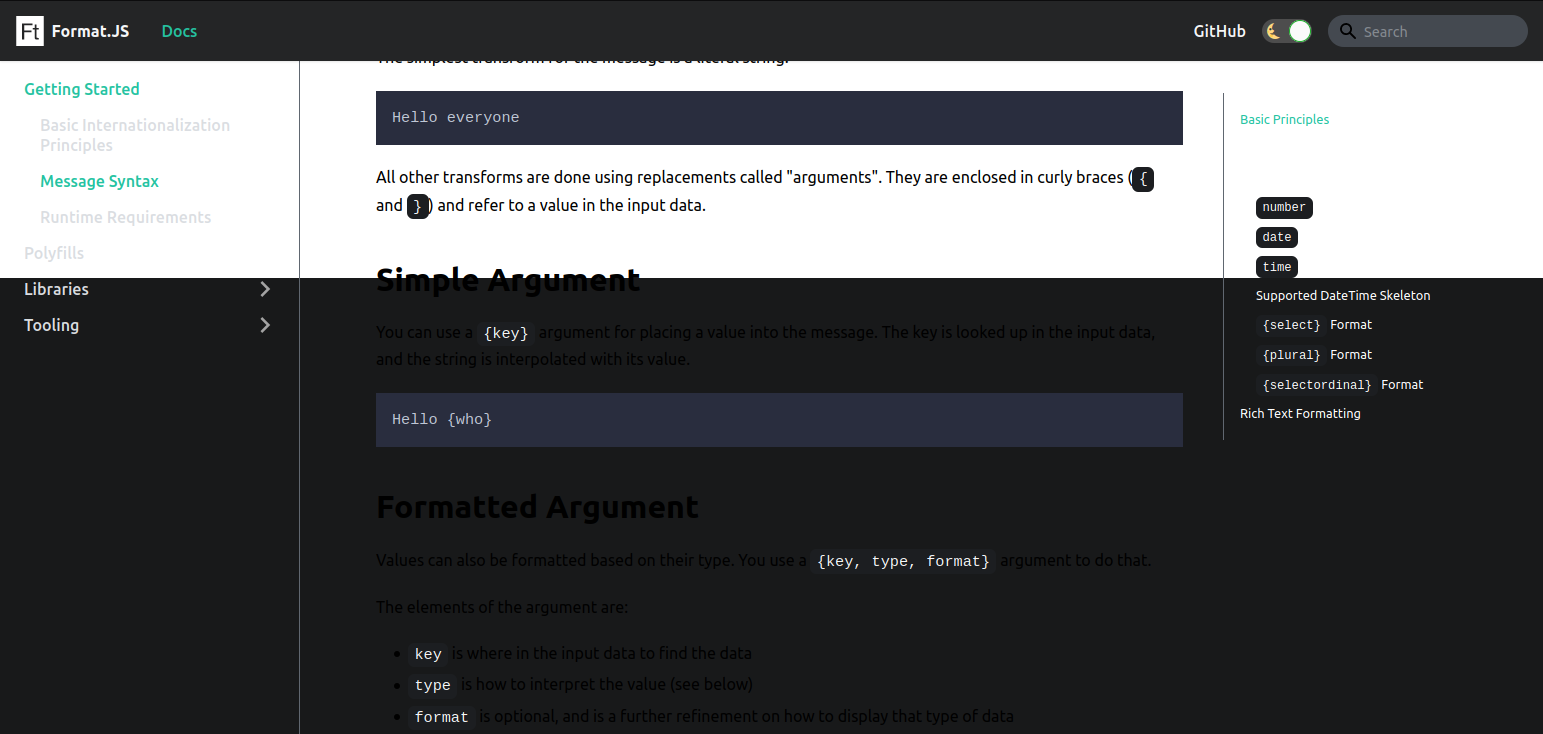Image resolution: width=1543 pixels, height=734 pixels.
Task: Click the number badge in the right panel
Action: 1284,207
